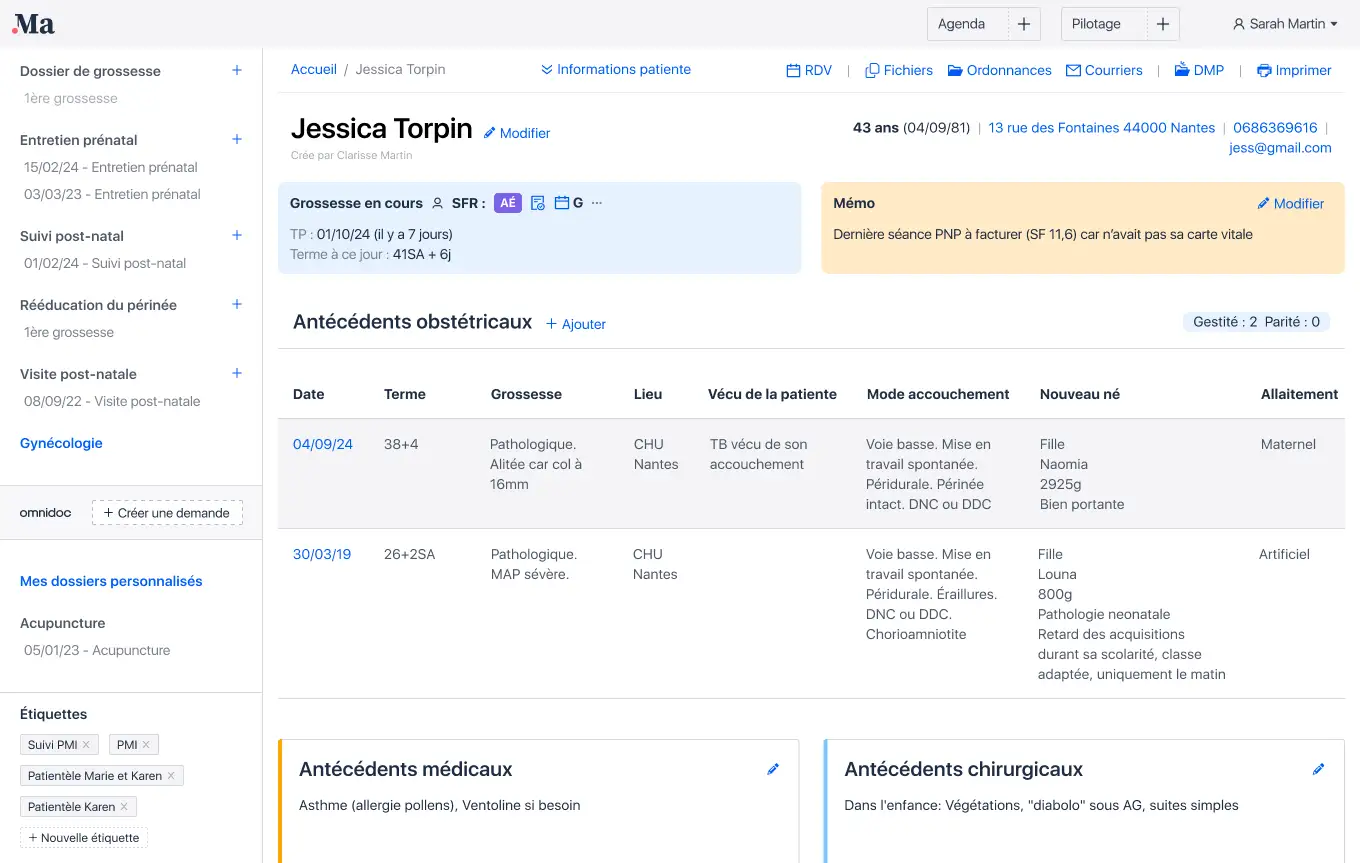Screen dimensions: 1360x863
Task: Open more options via ellipsis in Grossesse en cours
Action: tap(596, 205)
